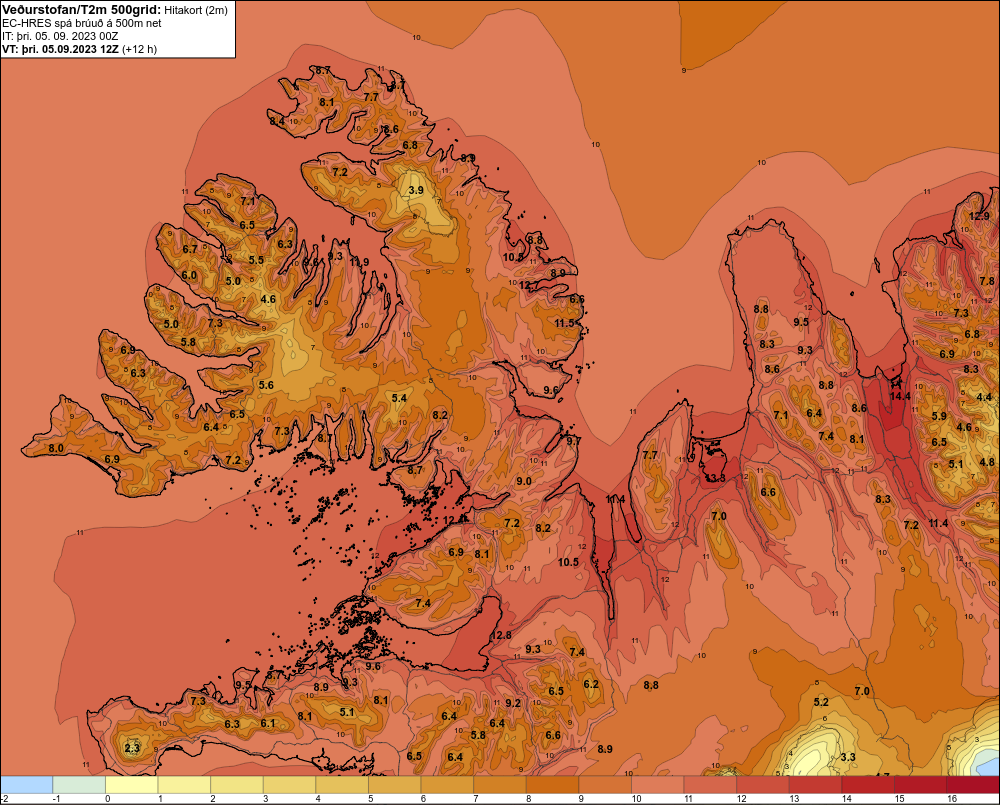Click the 9.2 temperature label

(513, 703)
